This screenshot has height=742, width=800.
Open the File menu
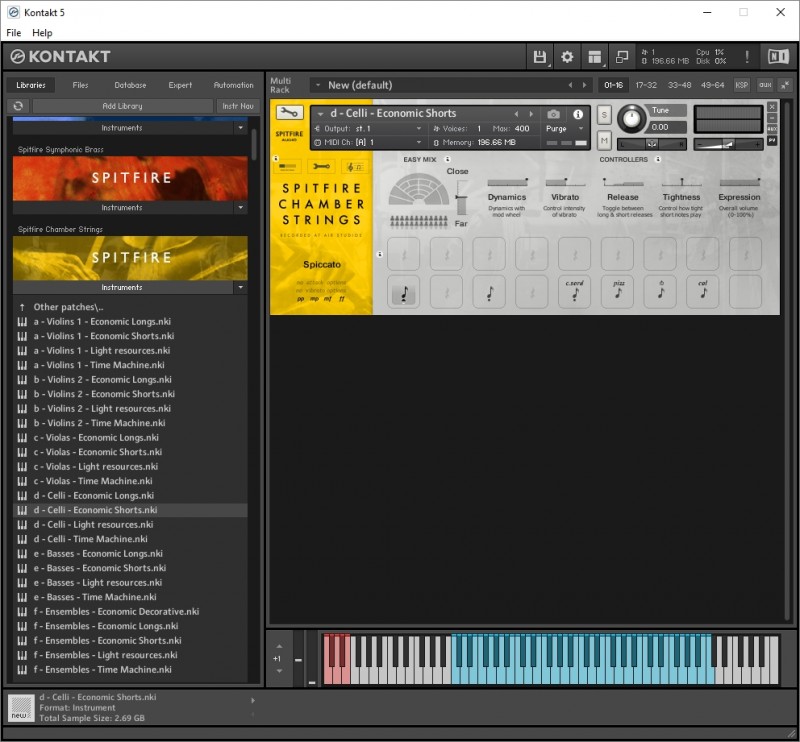point(14,33)
